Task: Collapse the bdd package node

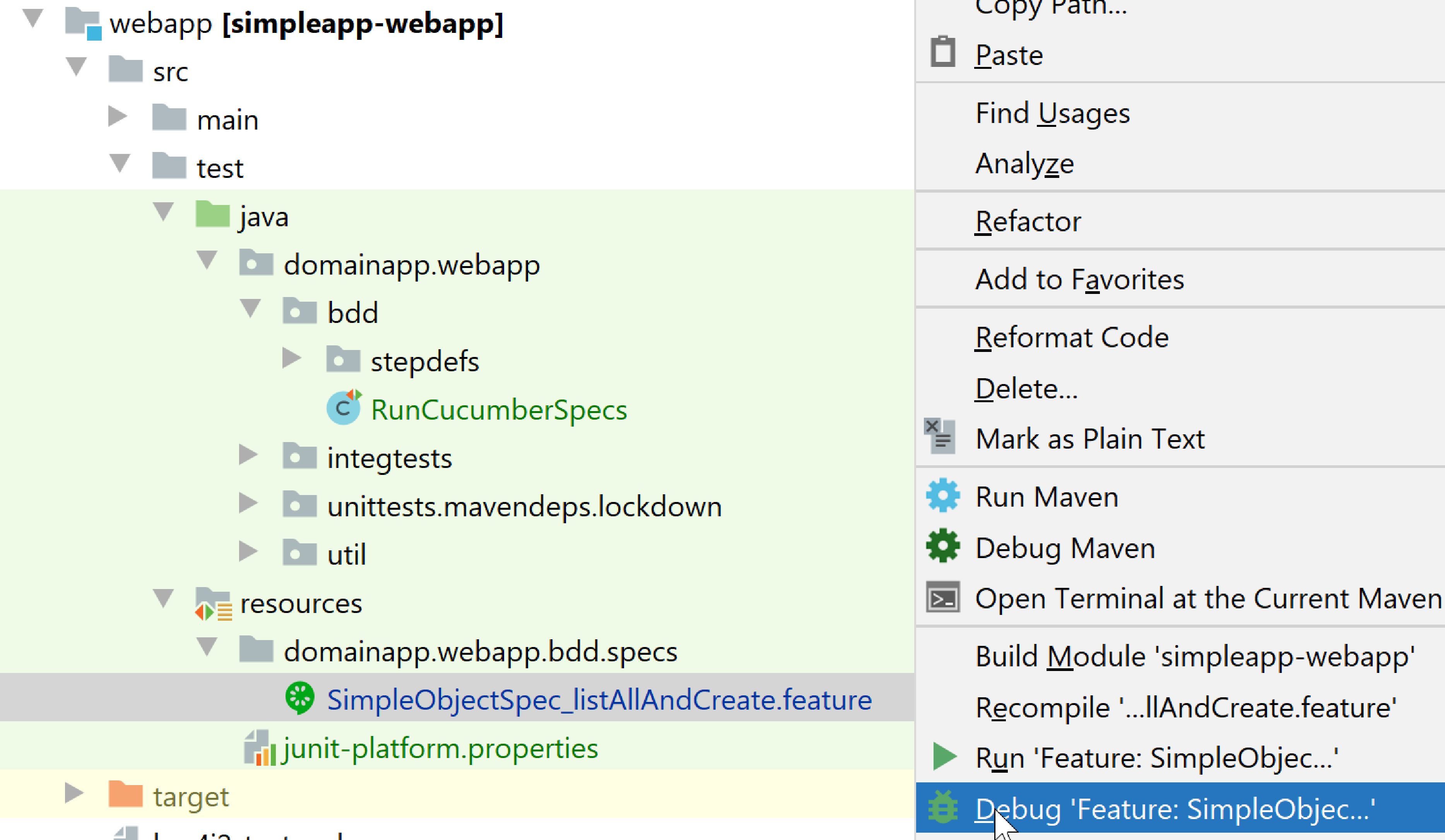Action: (251, 309)
